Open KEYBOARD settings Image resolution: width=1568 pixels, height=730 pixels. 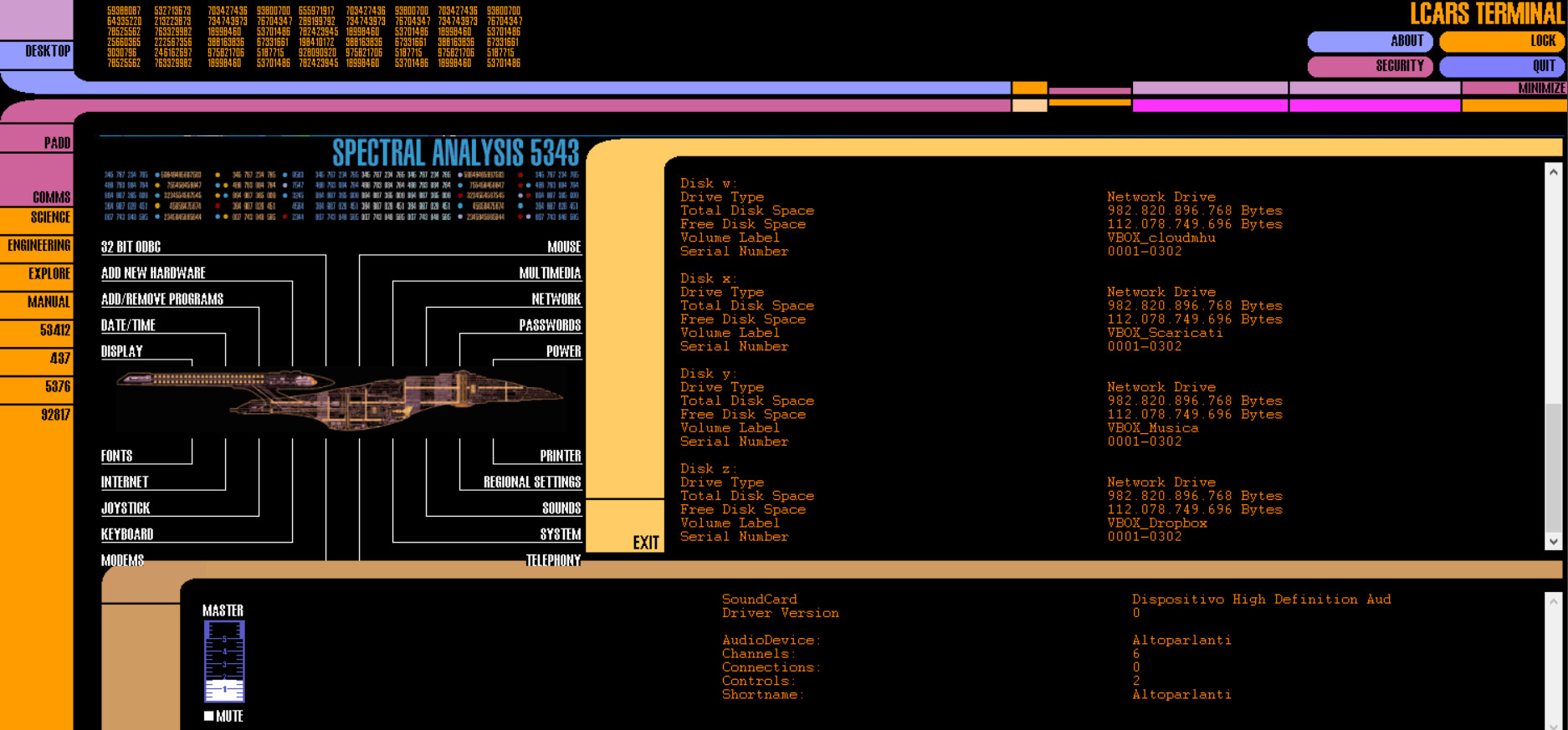coord(127,533)
